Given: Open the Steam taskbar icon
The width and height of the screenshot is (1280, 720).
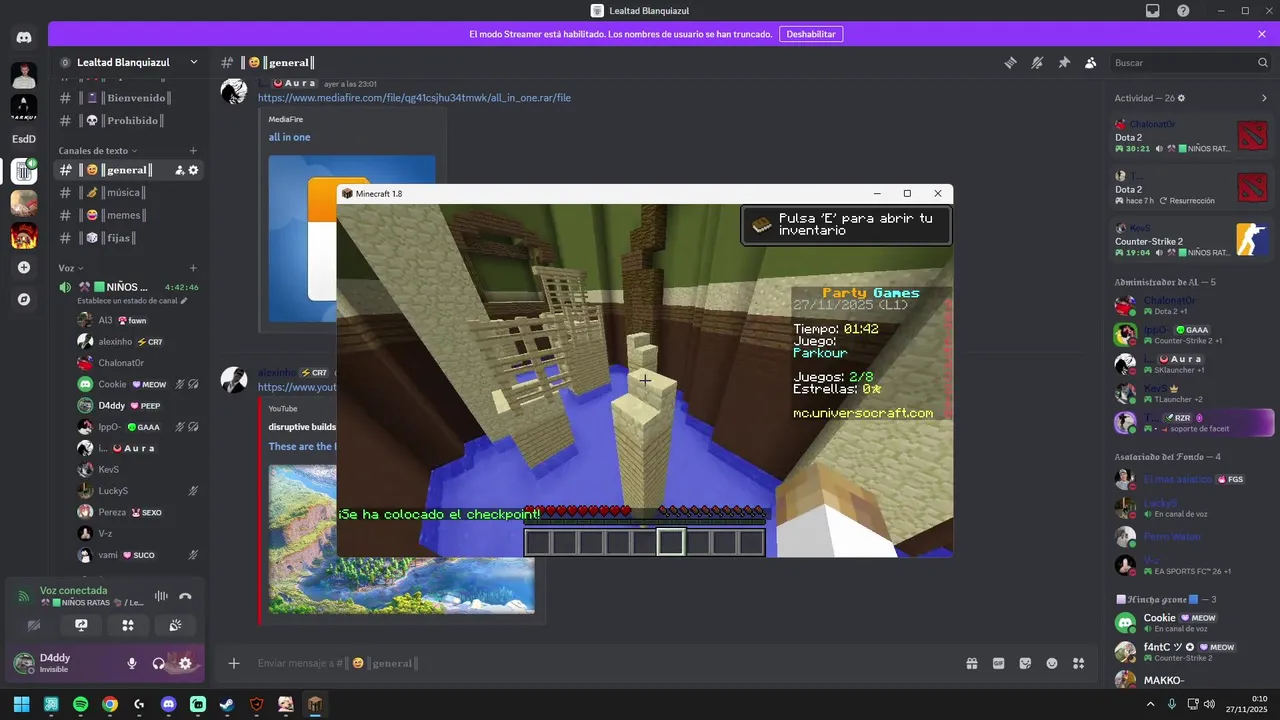Looking at the screenshot, I should (227, 704).
